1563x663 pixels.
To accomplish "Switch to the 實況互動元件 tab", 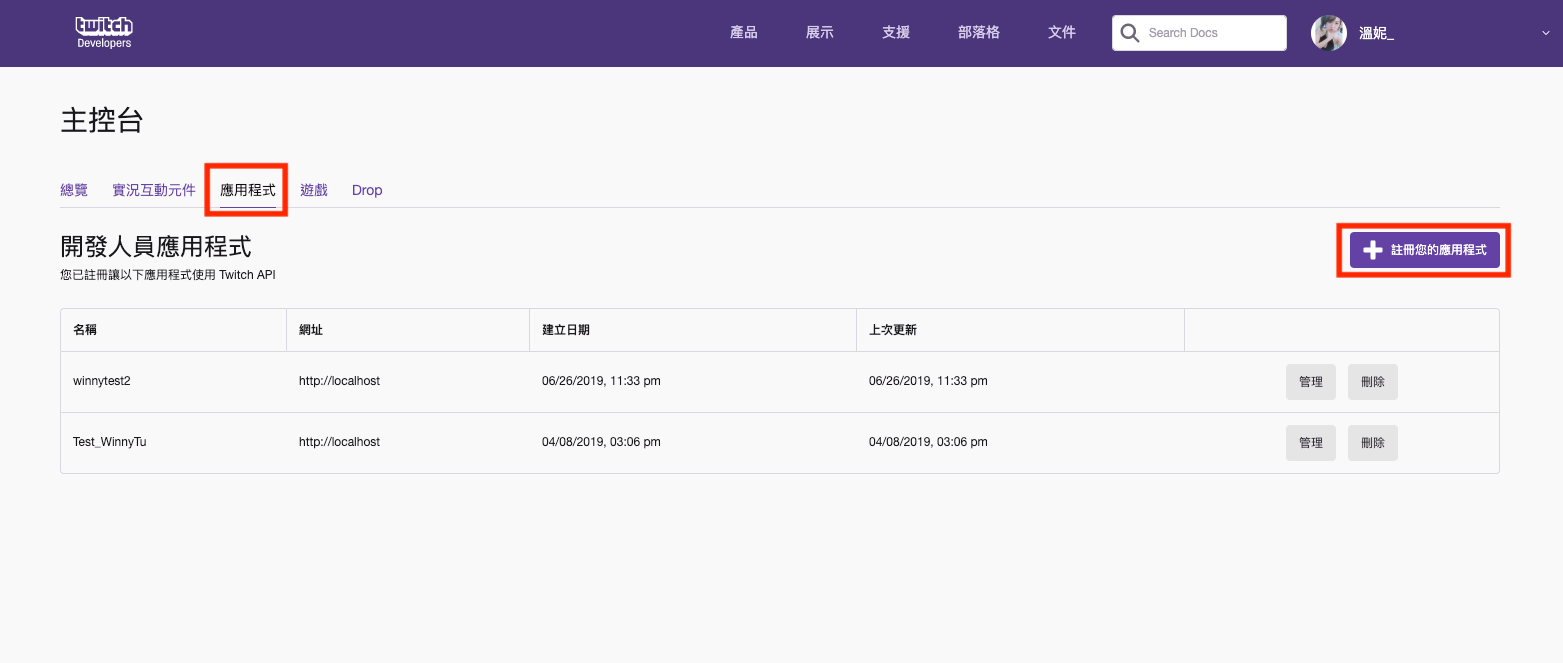I will coord(154,190).
